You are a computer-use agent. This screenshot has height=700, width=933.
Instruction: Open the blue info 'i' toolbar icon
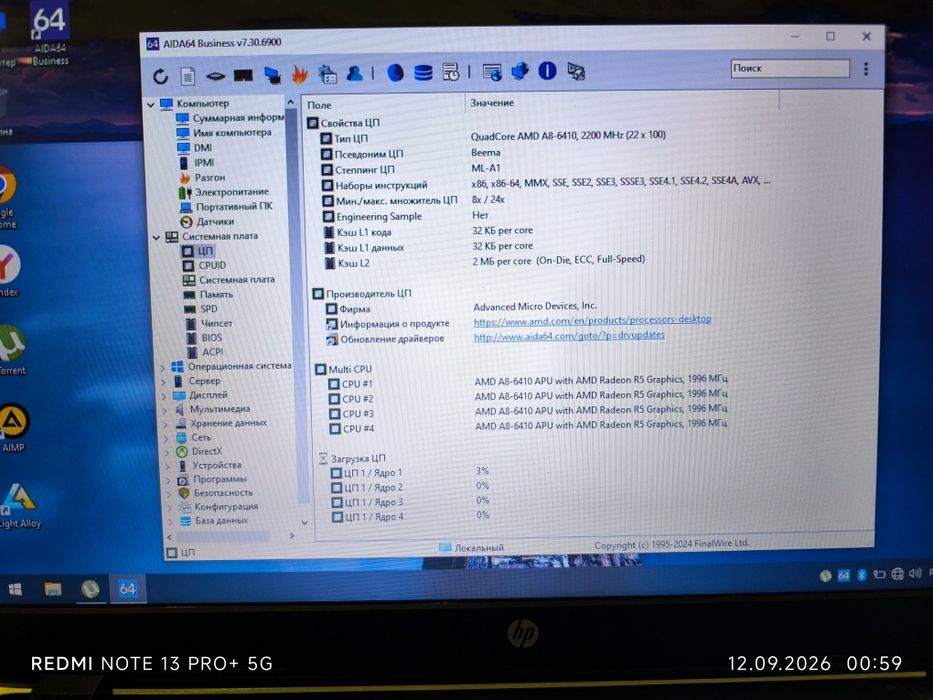point(547,71)
